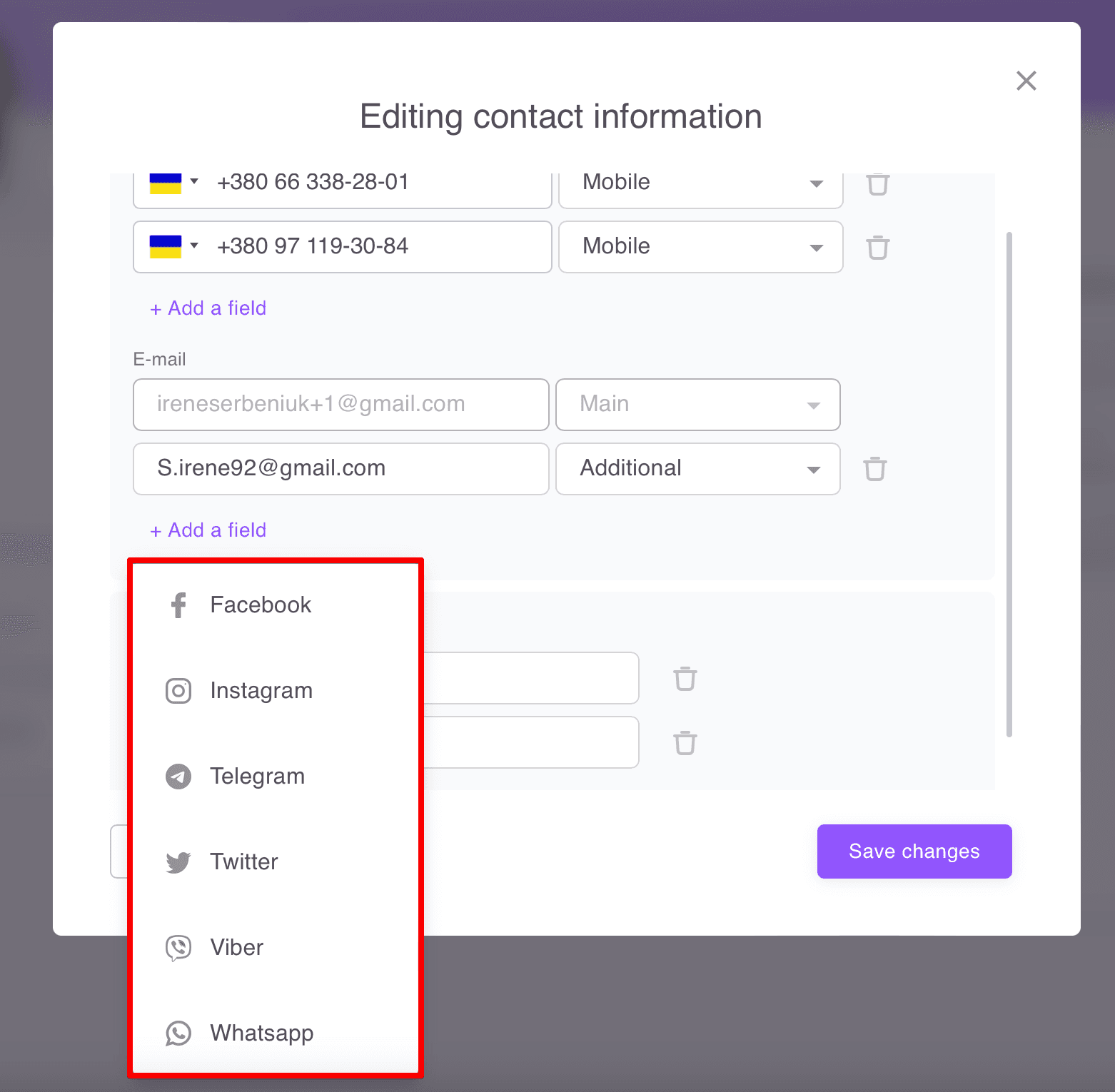Click the modal's vertical scrollbar

[1009, 484]
